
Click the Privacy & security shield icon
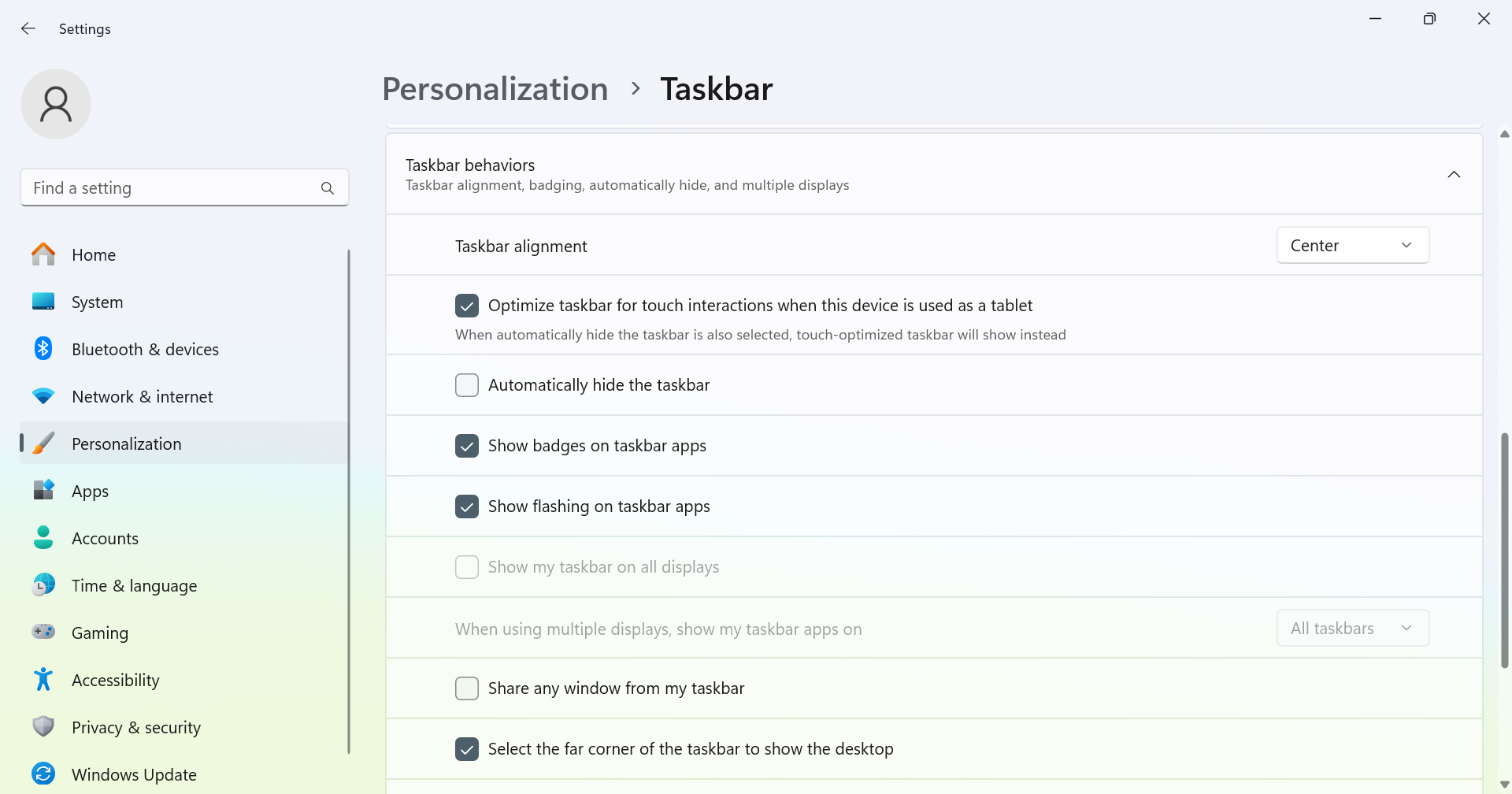click(x=43, y=726)
